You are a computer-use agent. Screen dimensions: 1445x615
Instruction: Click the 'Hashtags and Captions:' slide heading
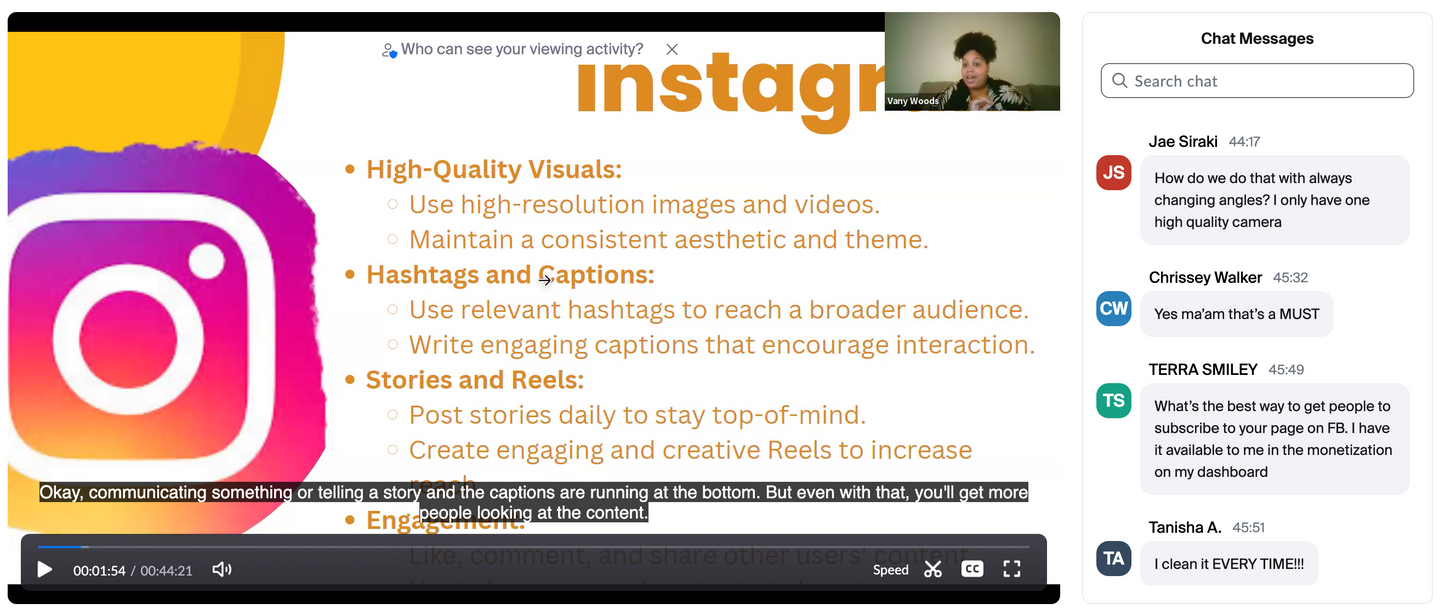point(510,274)
